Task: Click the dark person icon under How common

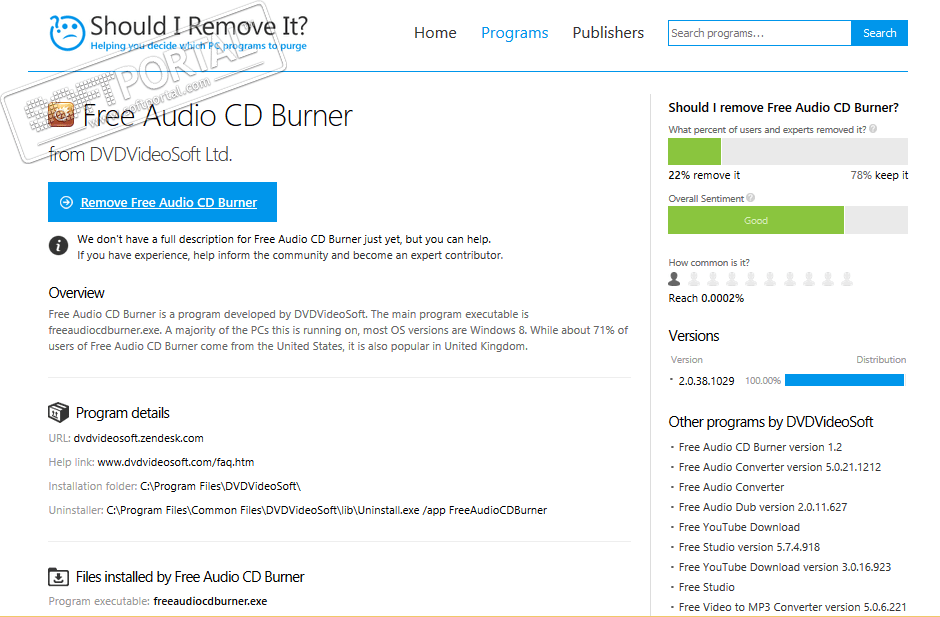Action: pos(675,279)
